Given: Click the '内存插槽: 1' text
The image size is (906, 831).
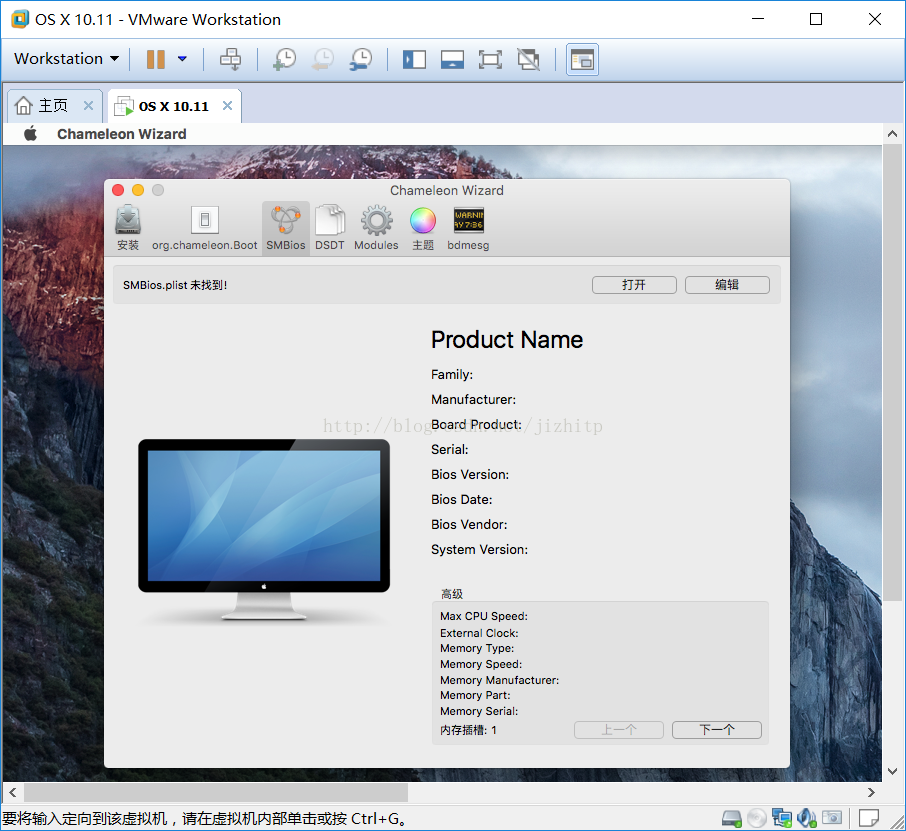Looking at the screenshot, I should click(468, 730).
